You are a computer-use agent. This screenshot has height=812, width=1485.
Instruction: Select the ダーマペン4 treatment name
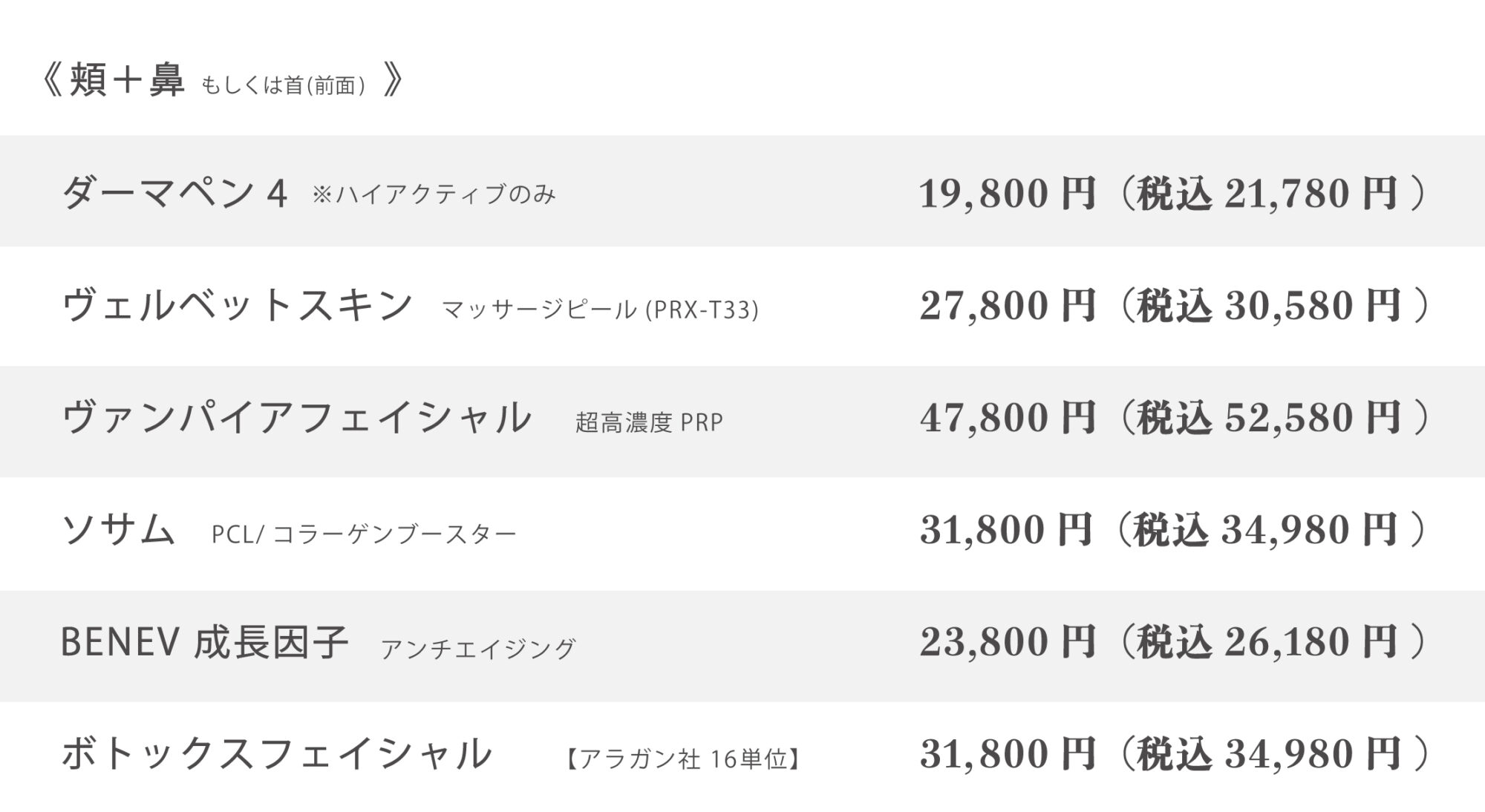pyautogui.click(x=175, y=194)
